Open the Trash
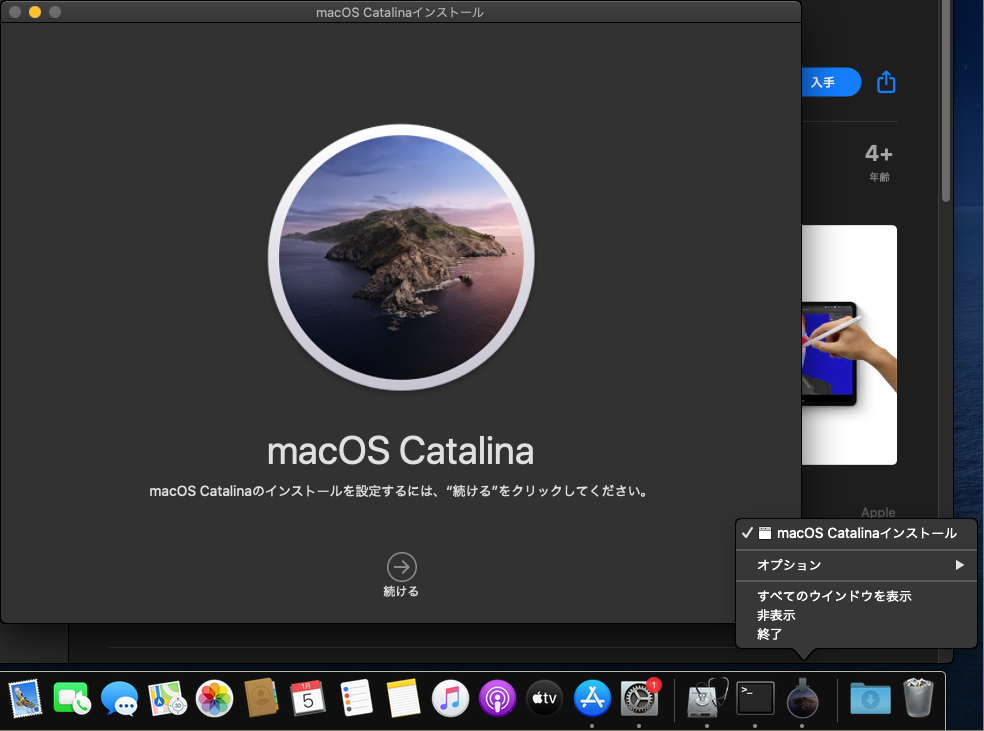This screenshot has height=731, width=984. pos(917,698)
